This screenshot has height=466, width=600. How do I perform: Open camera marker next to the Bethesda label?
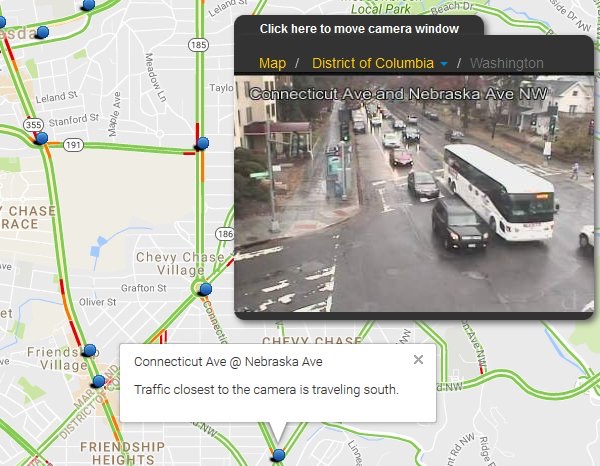click(43, 32)
